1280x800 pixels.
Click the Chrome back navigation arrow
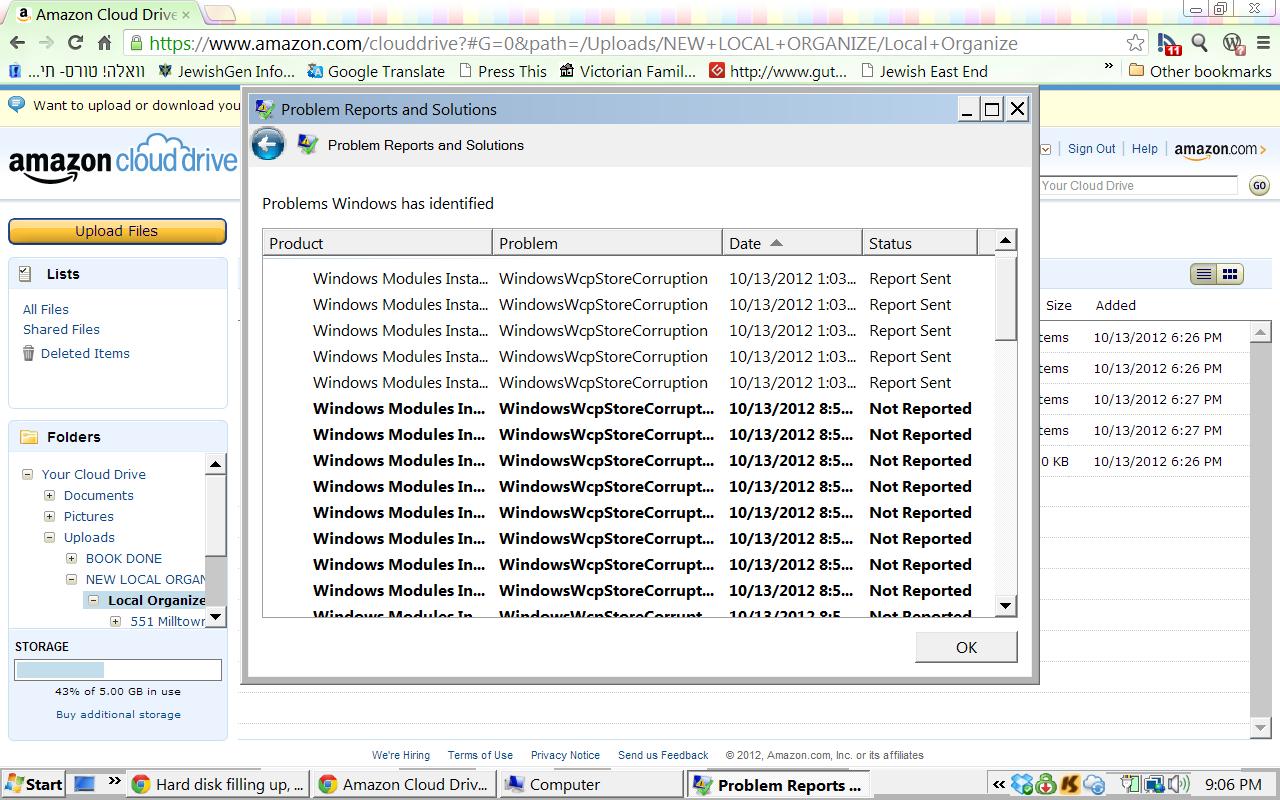tap(17, 42)
